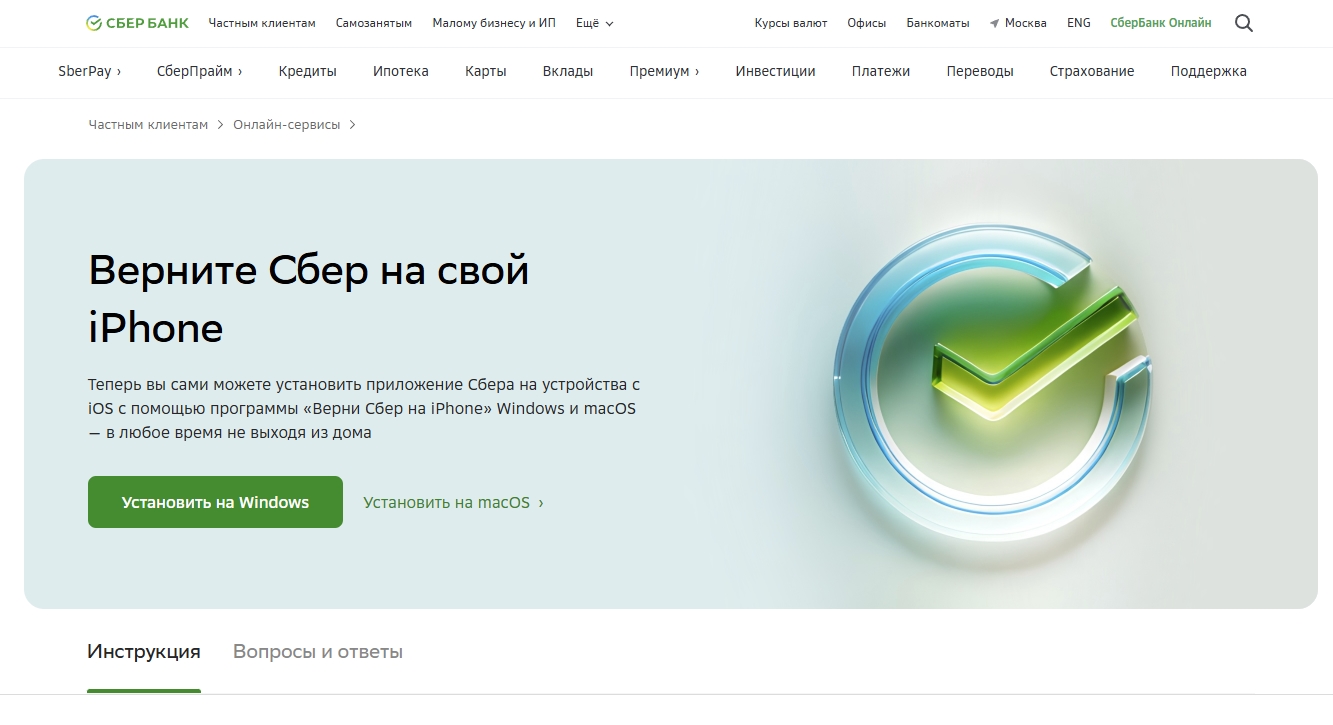The image size is (1333, 725).
Task: Click the Установить на macOS link
Action: pos(453,502)
